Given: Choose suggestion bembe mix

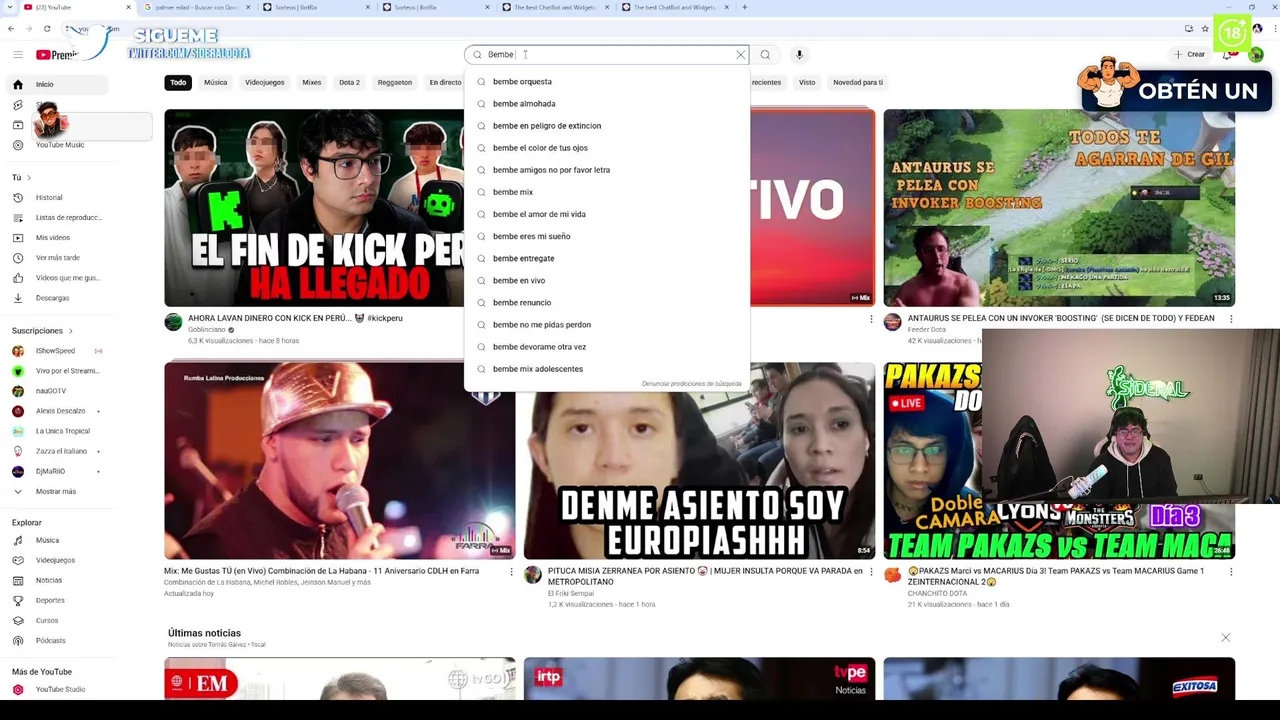Looking at the screenshot, I should click(607, 192).
